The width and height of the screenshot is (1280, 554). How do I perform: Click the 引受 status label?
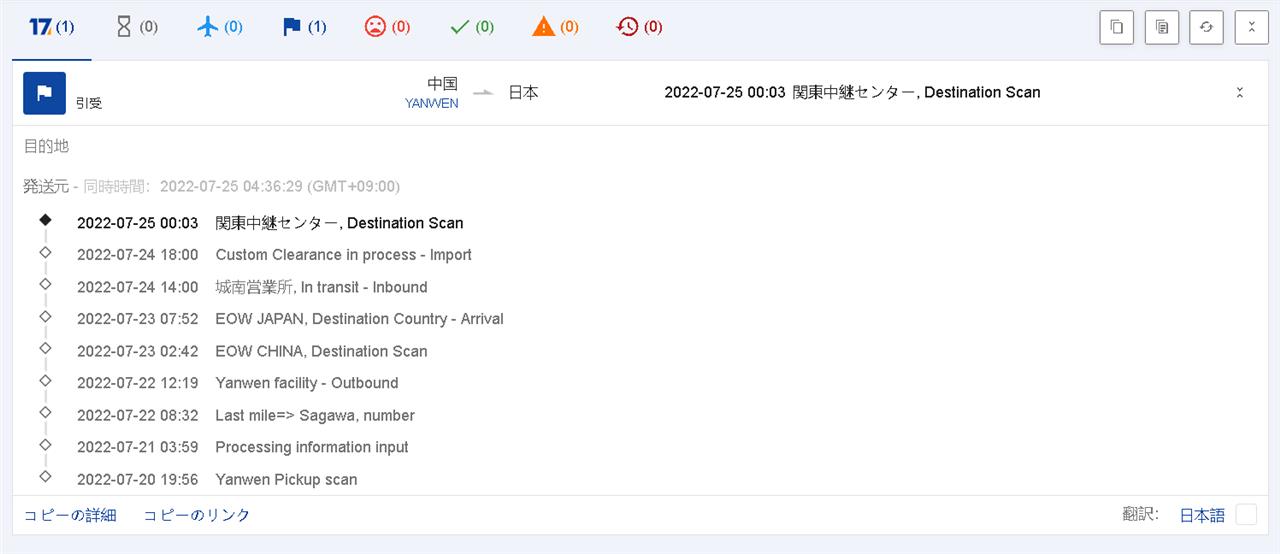(x=89, y=102)
